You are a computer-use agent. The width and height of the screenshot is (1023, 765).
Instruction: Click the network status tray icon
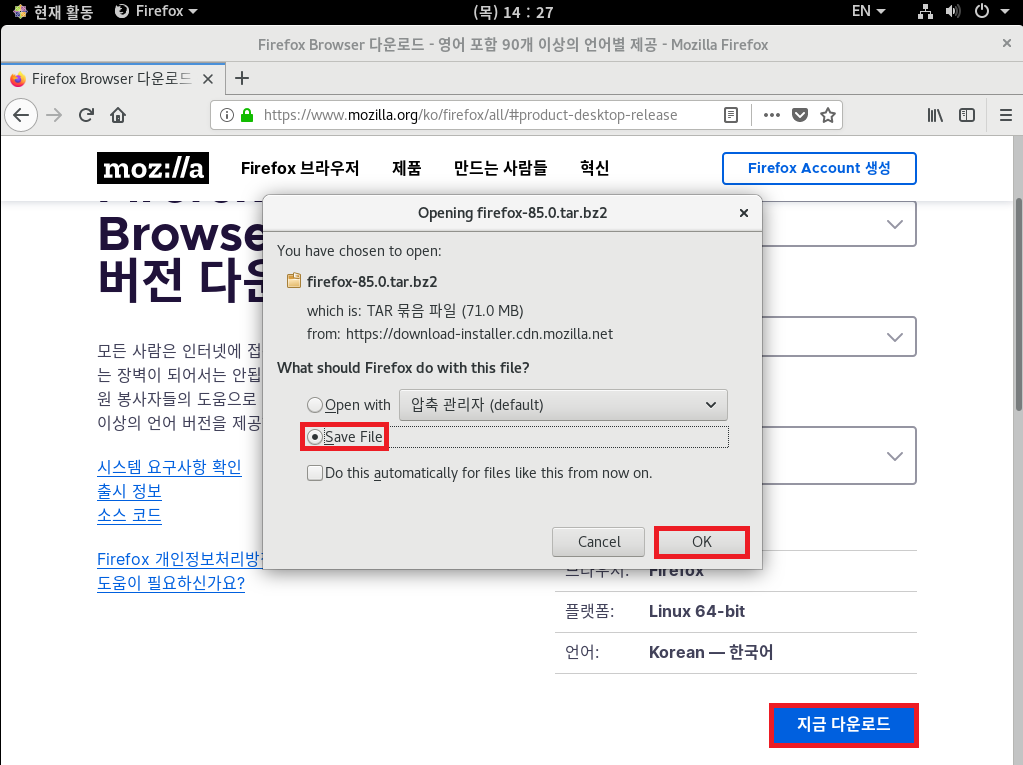pyautogui.click(x=925, y=12)
